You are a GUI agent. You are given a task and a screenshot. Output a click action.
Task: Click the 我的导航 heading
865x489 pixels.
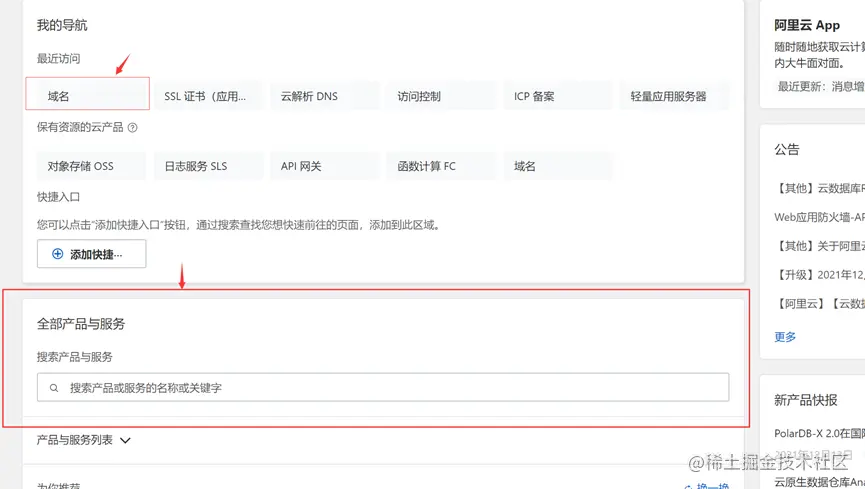tap(62, 25)
